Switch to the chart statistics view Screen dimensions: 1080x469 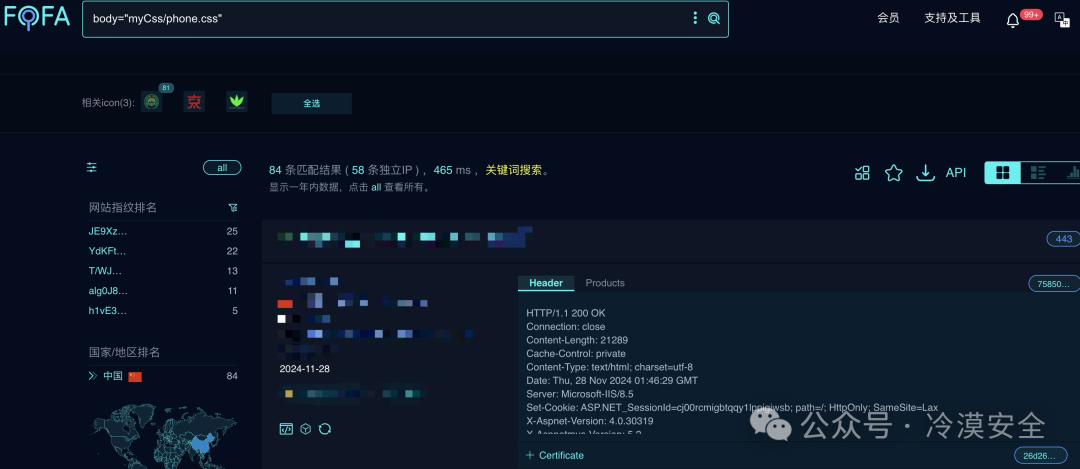1072,173
